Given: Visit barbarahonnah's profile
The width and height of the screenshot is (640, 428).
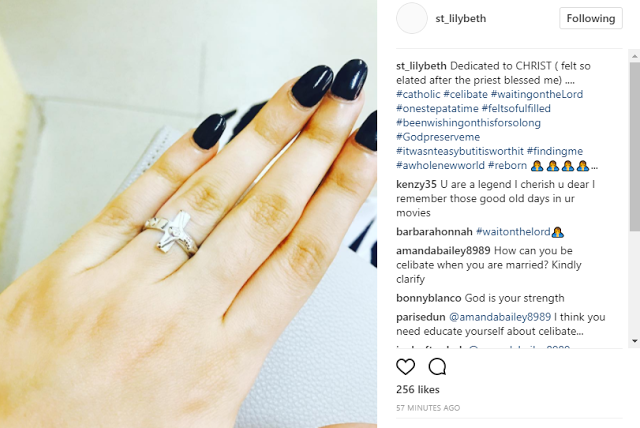Looking at the screenshot, I should [x=434, y=232].
